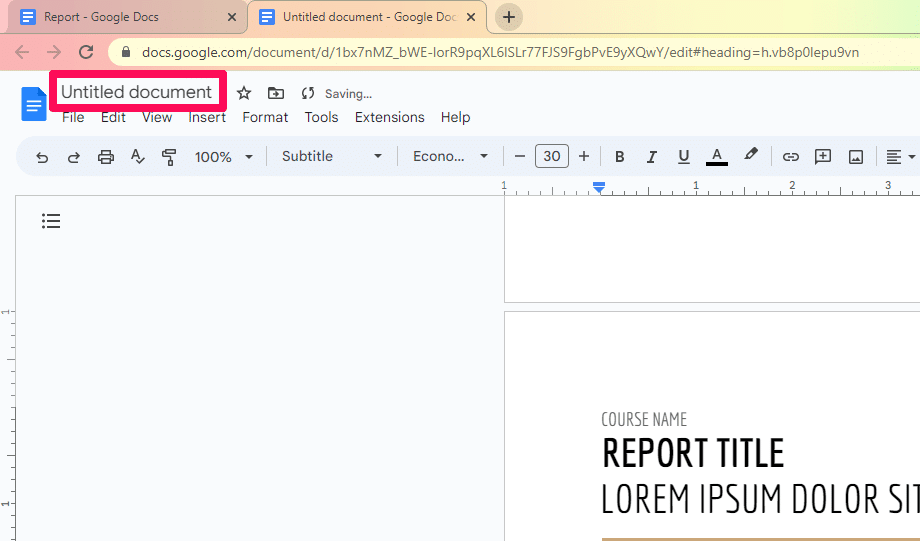
Task: Open the zoom level dropdown at 100%
Action: [x=224, y=157]
